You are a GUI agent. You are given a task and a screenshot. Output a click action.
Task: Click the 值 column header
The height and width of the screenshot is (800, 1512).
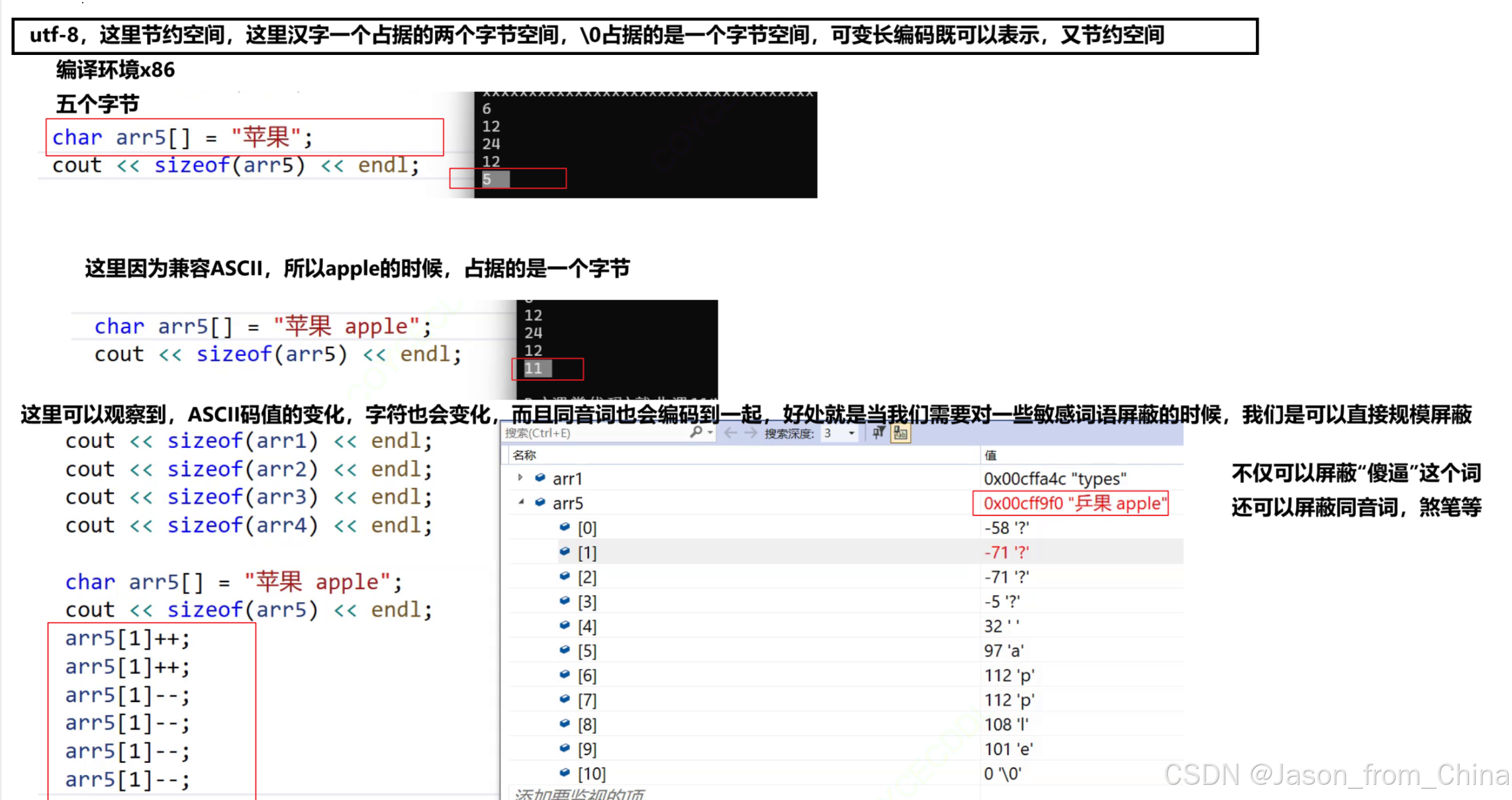click(990, 455)
